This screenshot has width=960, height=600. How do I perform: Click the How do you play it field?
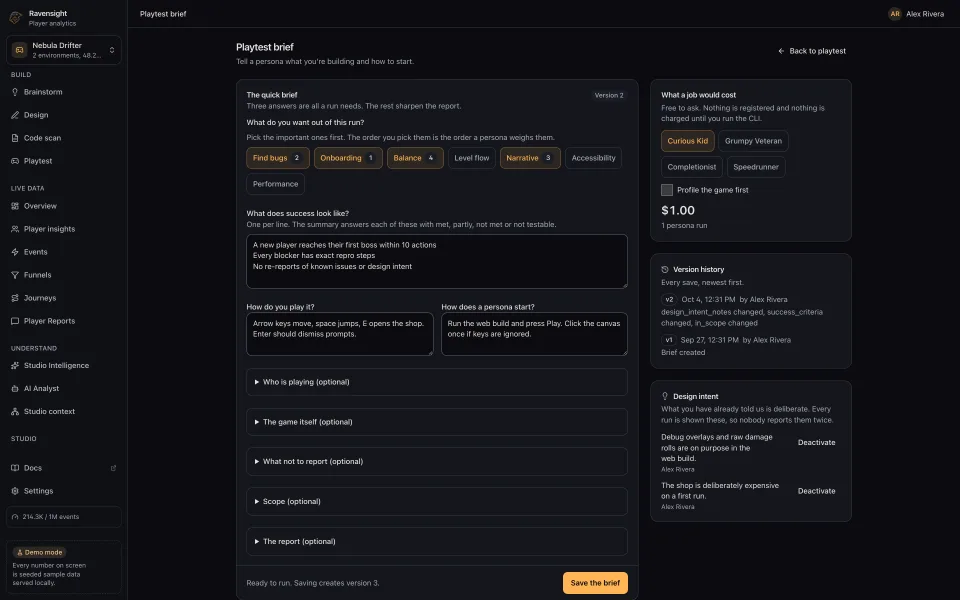340,334
